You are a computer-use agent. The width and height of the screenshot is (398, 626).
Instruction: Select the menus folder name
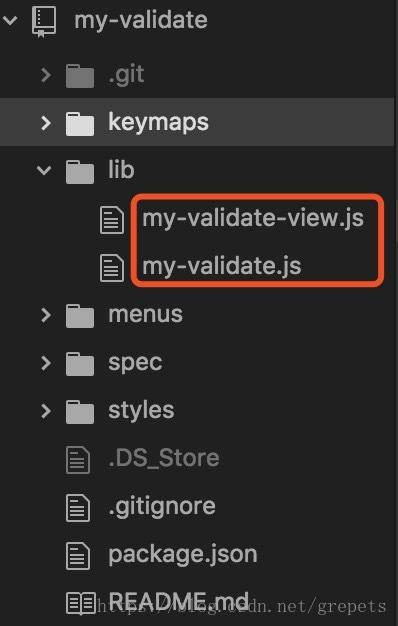145,315
